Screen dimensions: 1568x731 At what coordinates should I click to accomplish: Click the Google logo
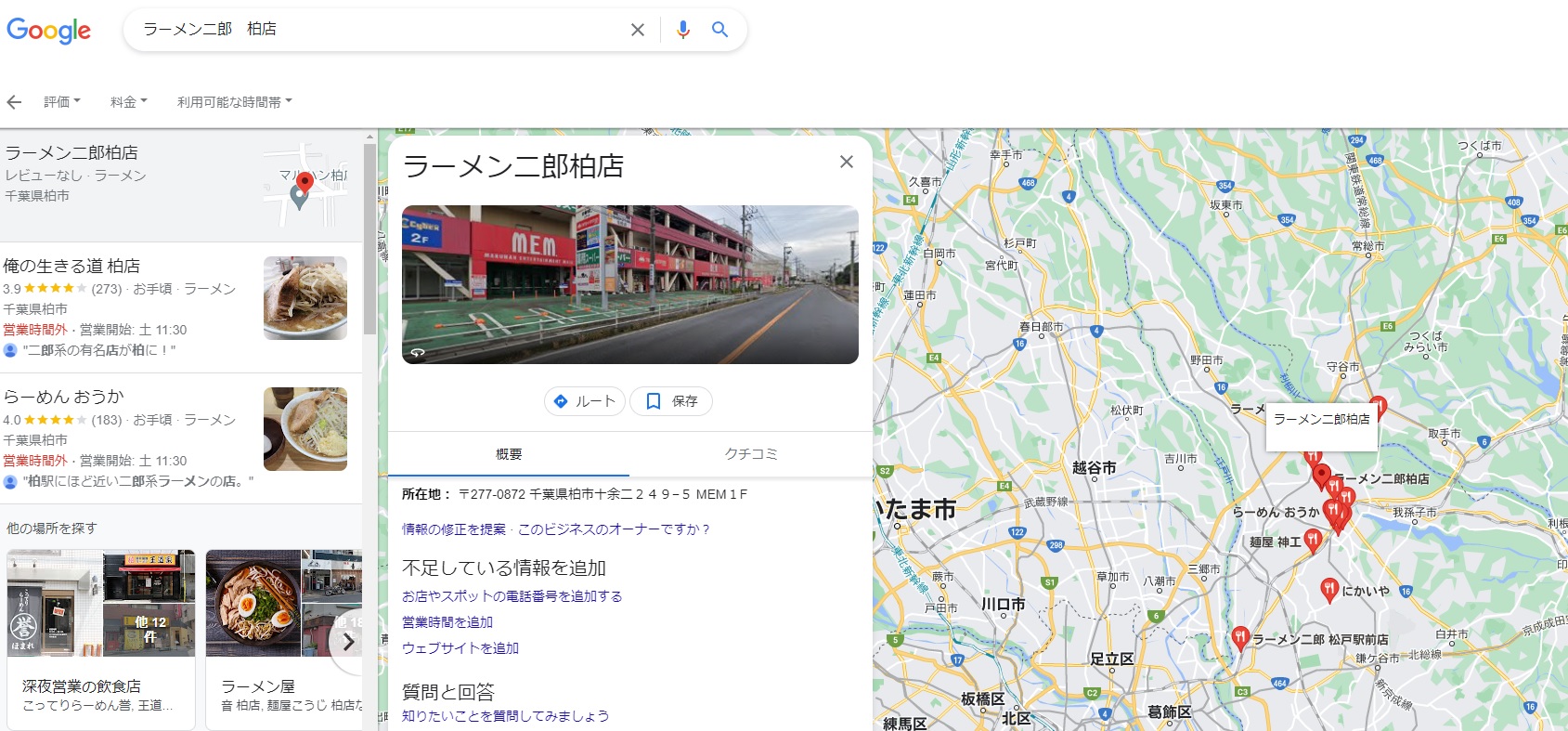point(49,30)
